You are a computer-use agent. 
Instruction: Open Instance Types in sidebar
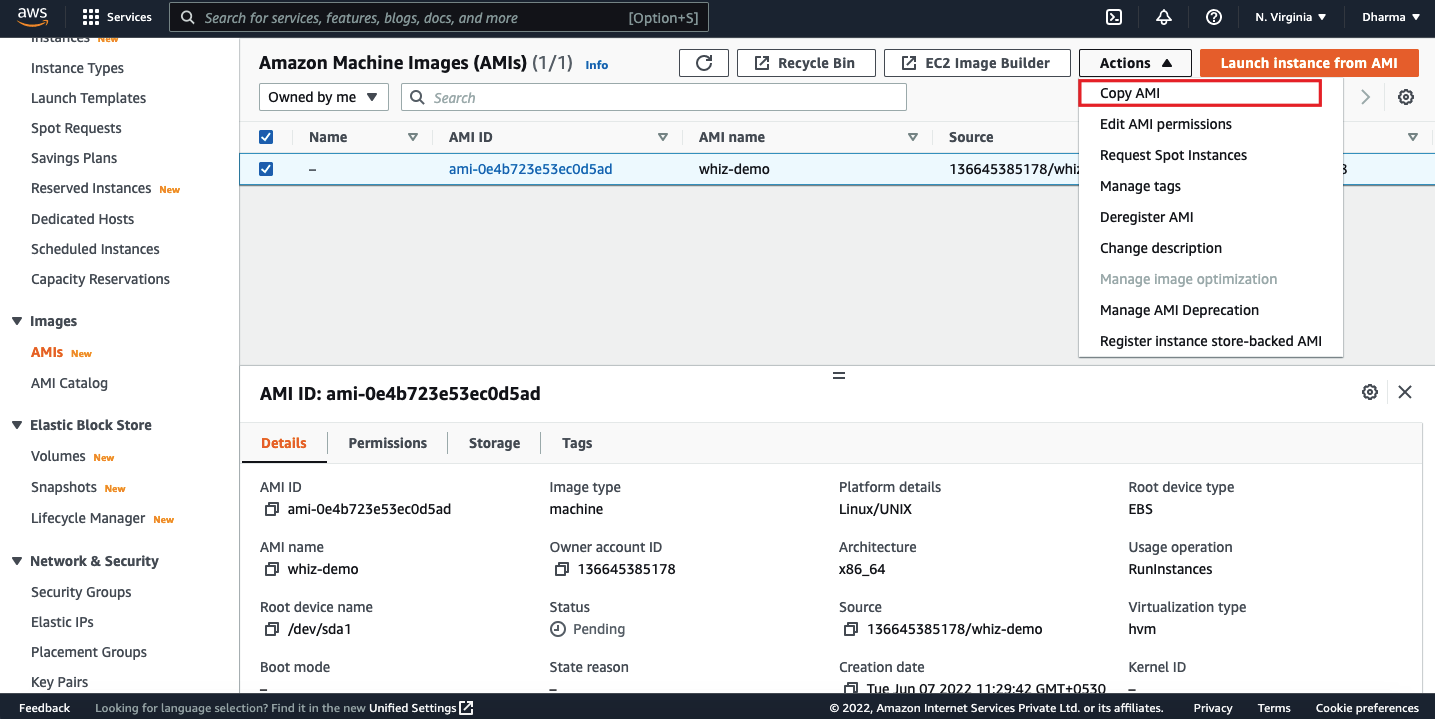click(77, 68)
